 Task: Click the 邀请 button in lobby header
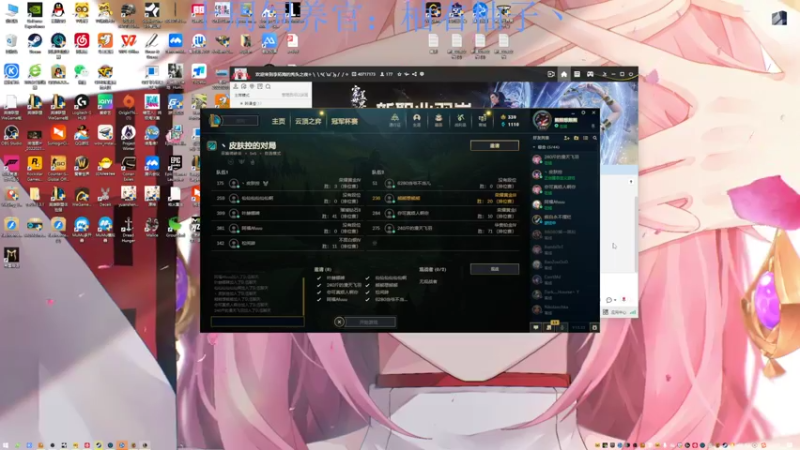494,145
